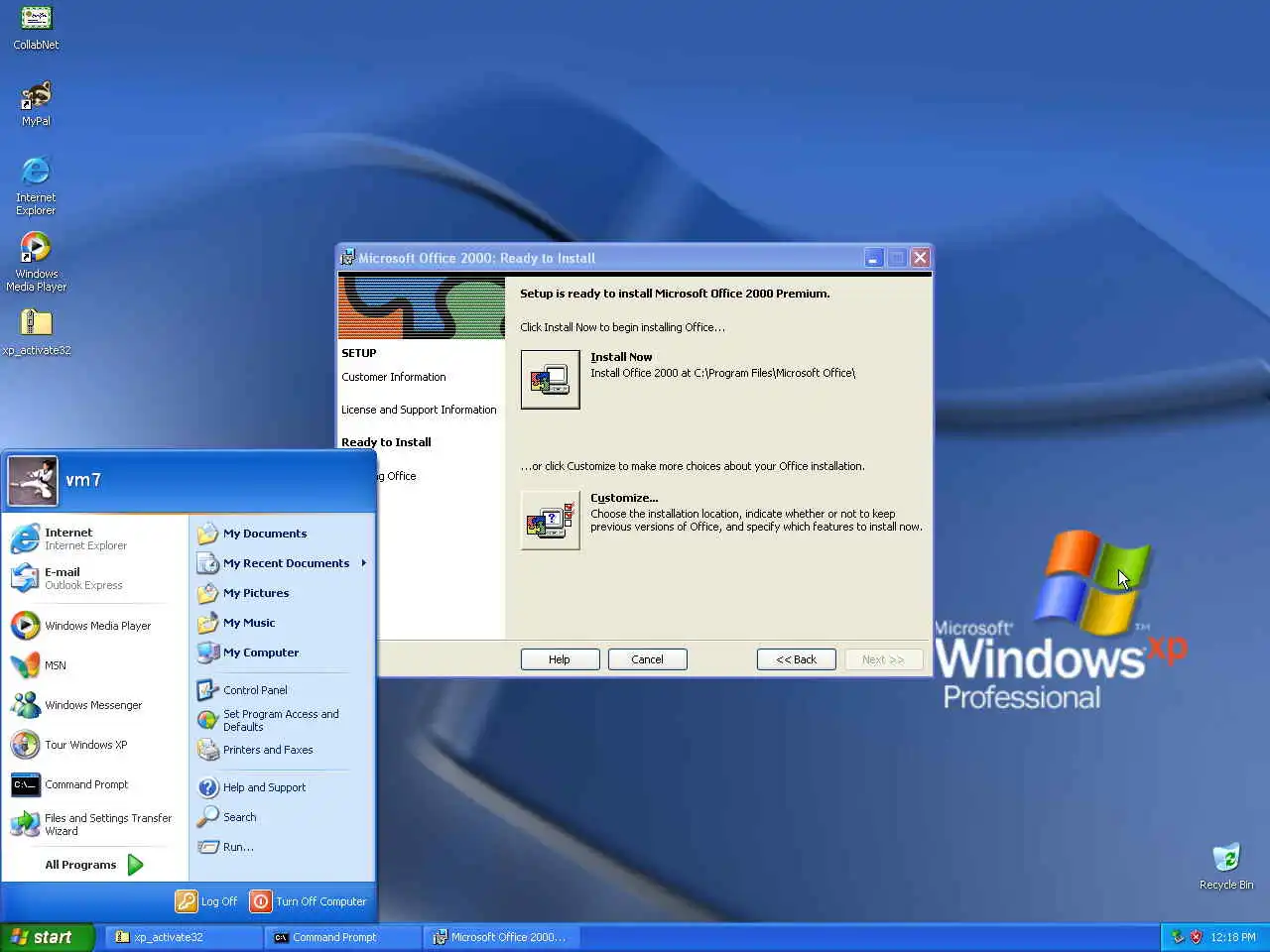The width and height of the screenshot is (1270, 952).
Task: Open Control Panel
Action: point(282,690)
